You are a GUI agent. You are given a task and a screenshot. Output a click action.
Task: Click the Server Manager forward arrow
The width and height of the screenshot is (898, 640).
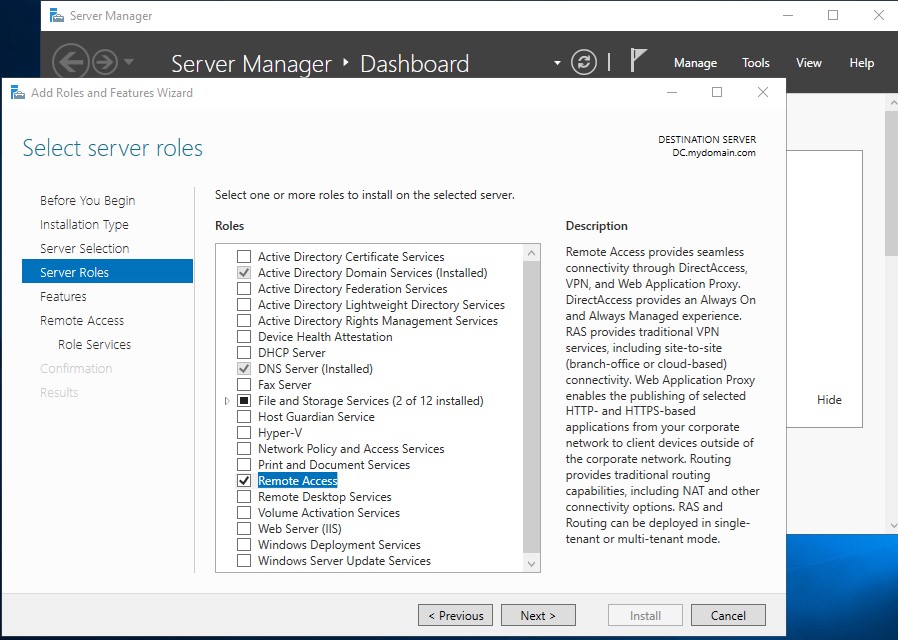(105, 62)
